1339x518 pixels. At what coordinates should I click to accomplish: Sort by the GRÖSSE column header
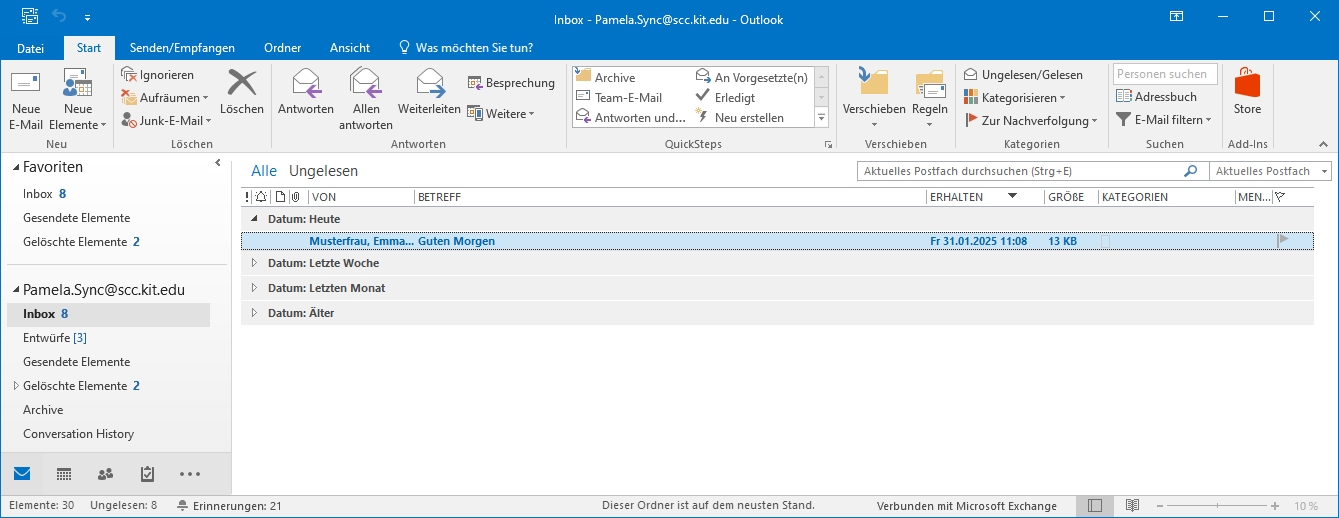[x=1070, y=197]
